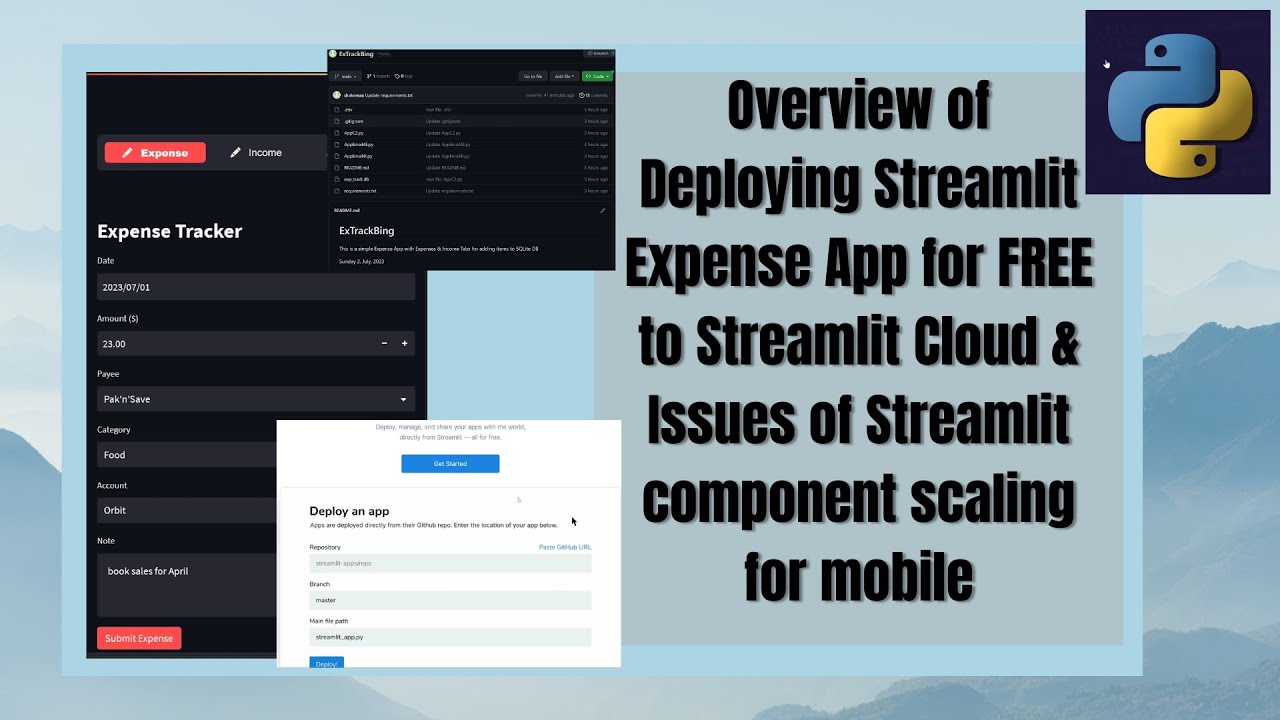Image resolution: width=1280 pixels, height=720 pixels.
Task: Click the pencil icon on the Income tab
Action: point(236,153)
